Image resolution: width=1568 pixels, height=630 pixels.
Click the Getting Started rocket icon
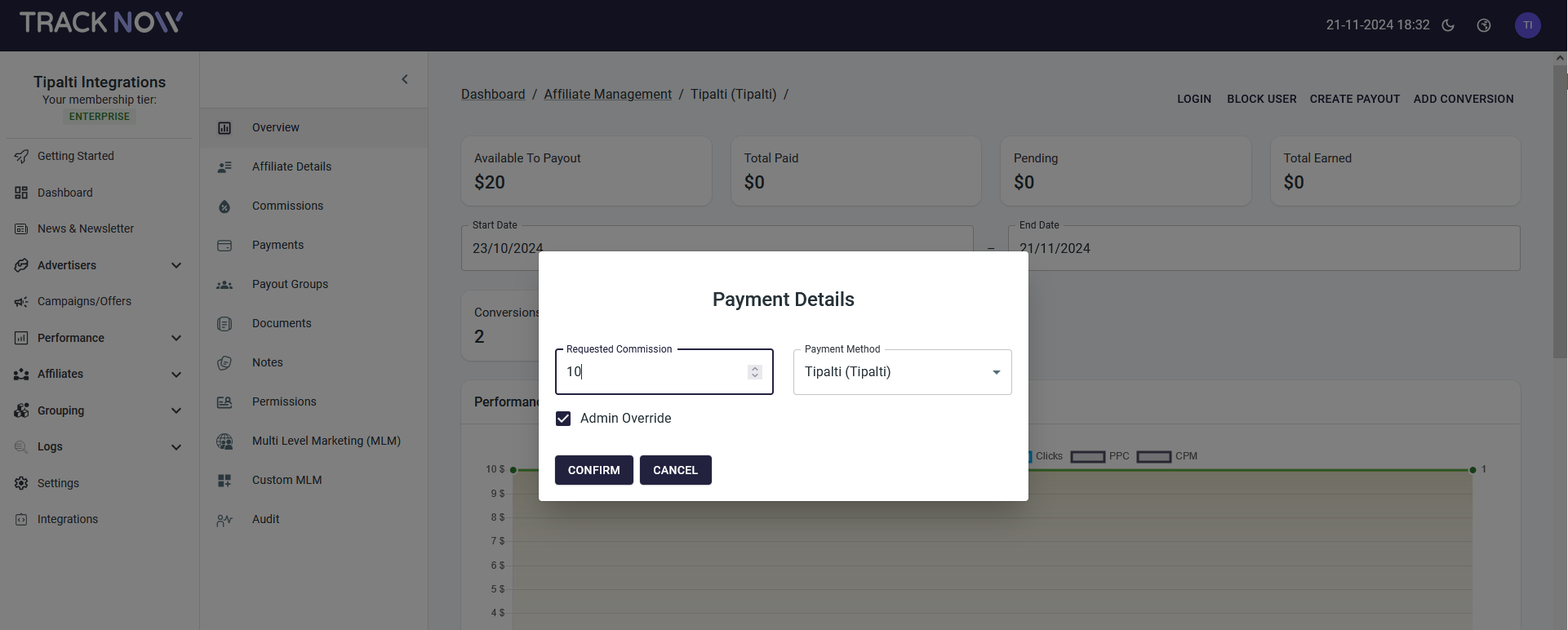pyautogui.click(x=21, y=157)
